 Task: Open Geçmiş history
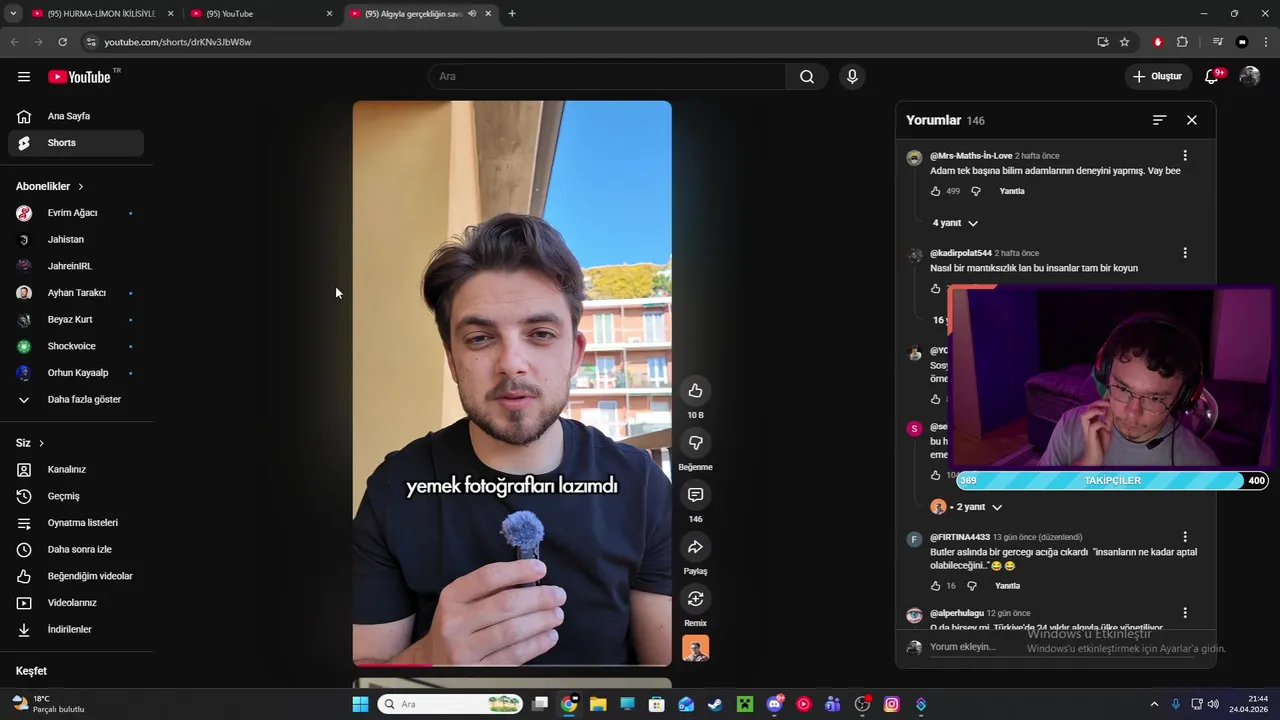[x=76, y=496]
